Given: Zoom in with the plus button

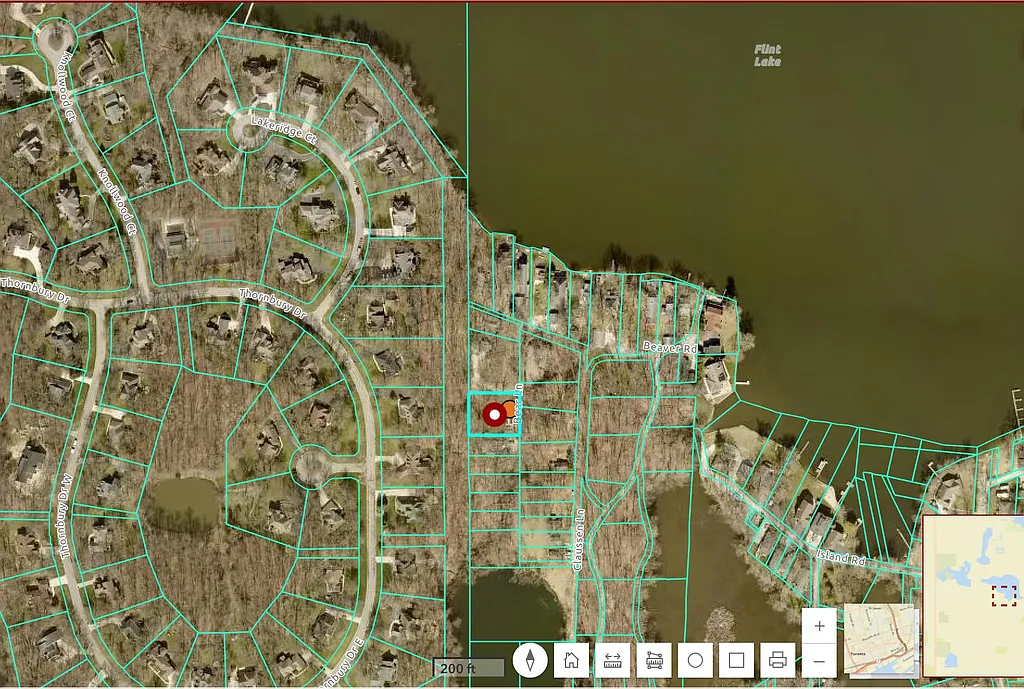Looking at the screenshot, I should 819,626.
